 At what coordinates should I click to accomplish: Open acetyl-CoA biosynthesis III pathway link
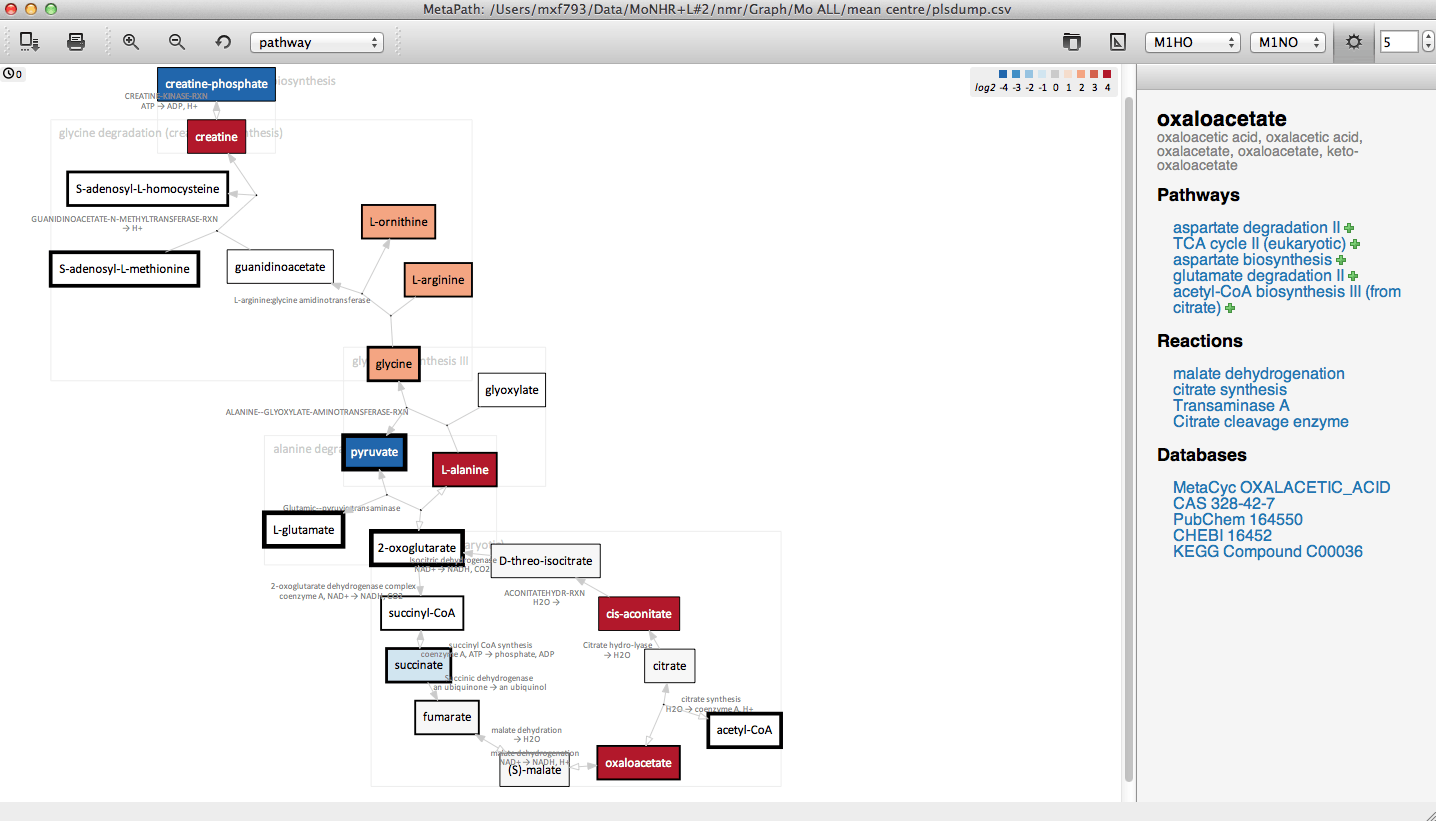1287,300
